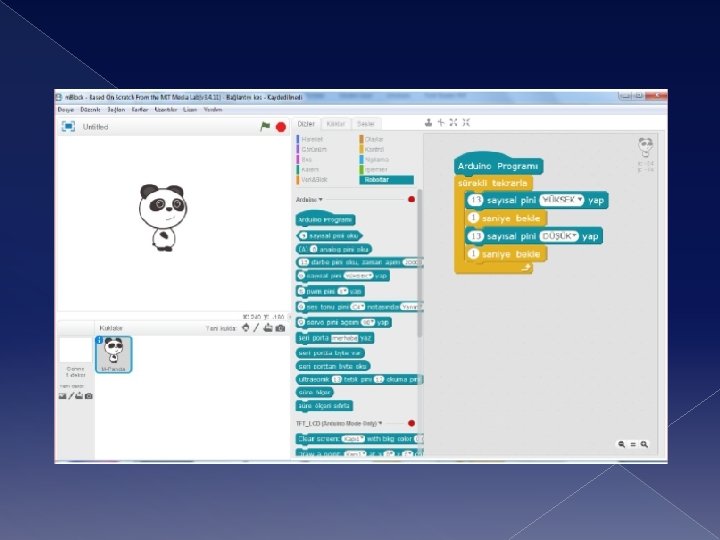The image size is (720, 540).
Task: Edit the merhaba text in seri porta yaz
Action: (344, 338)
